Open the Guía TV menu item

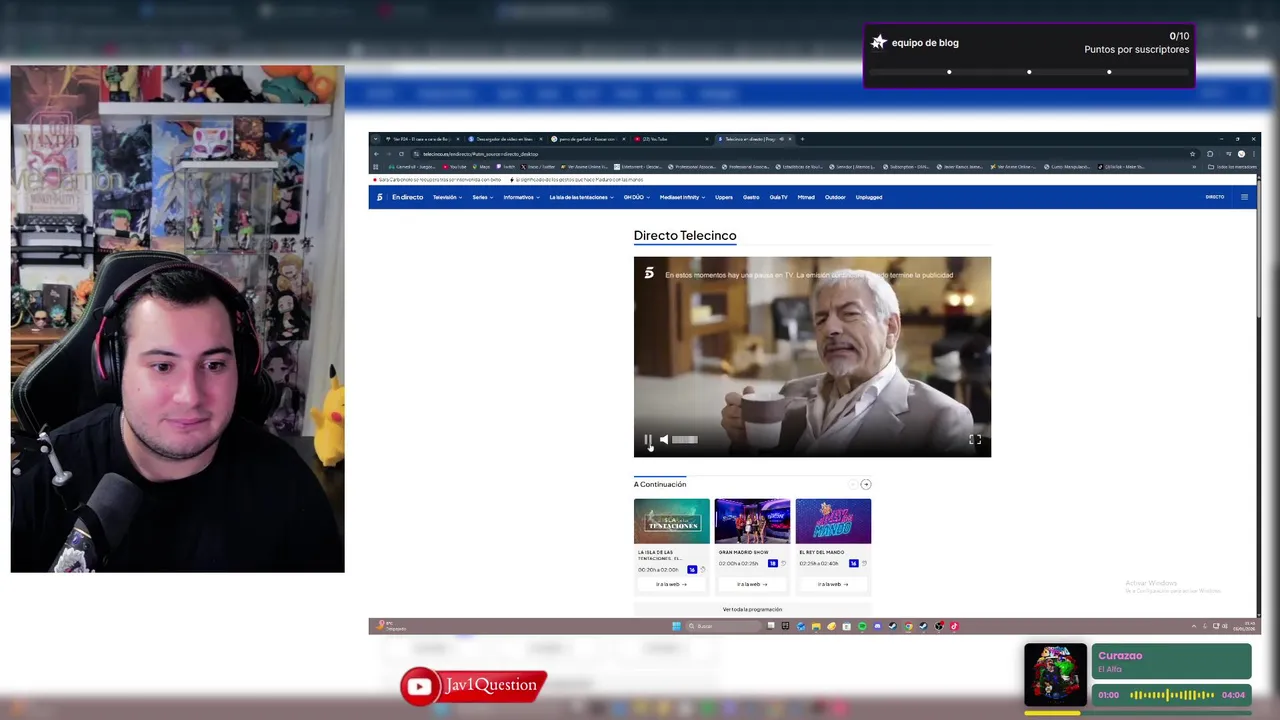(x=778, y=197)
